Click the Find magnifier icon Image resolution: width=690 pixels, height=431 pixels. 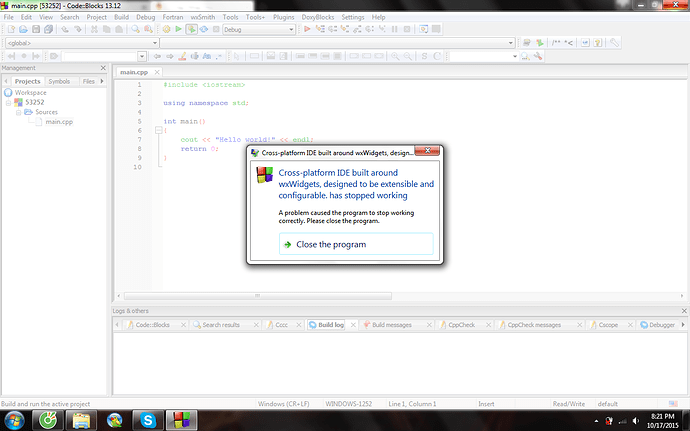(136, 29)
